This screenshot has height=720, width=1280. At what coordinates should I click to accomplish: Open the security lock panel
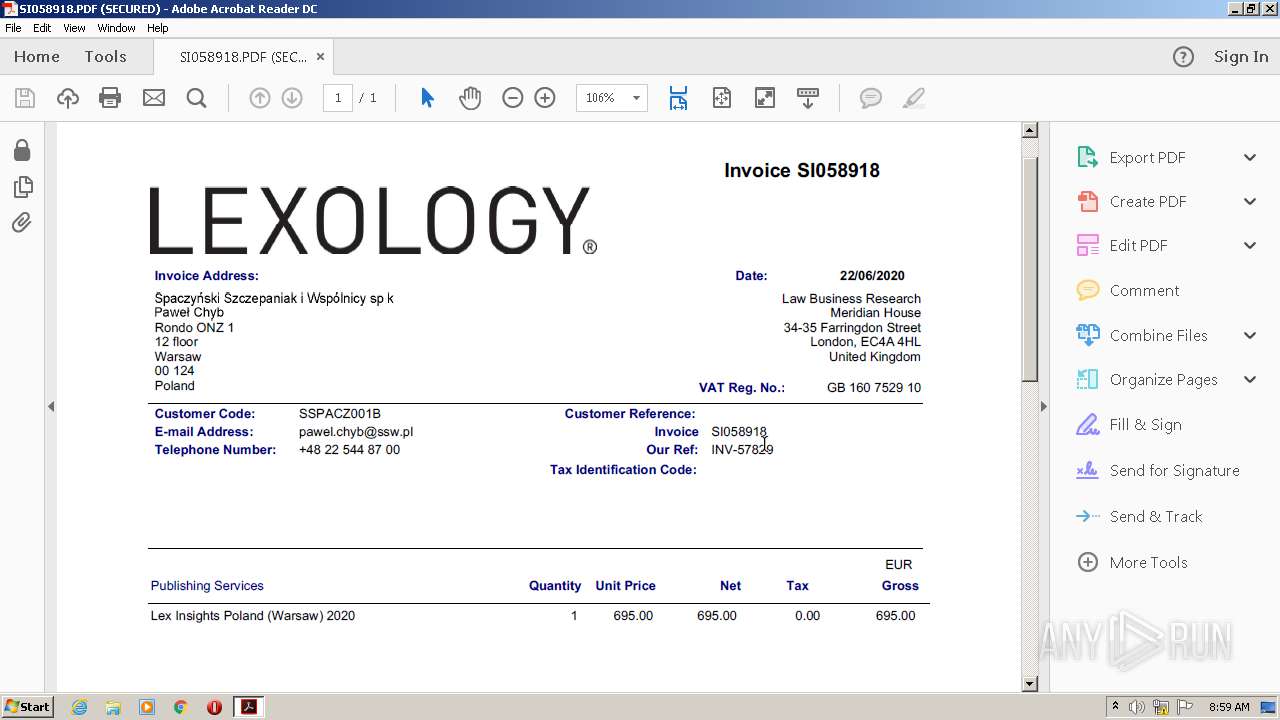click(x=22, y=150)
